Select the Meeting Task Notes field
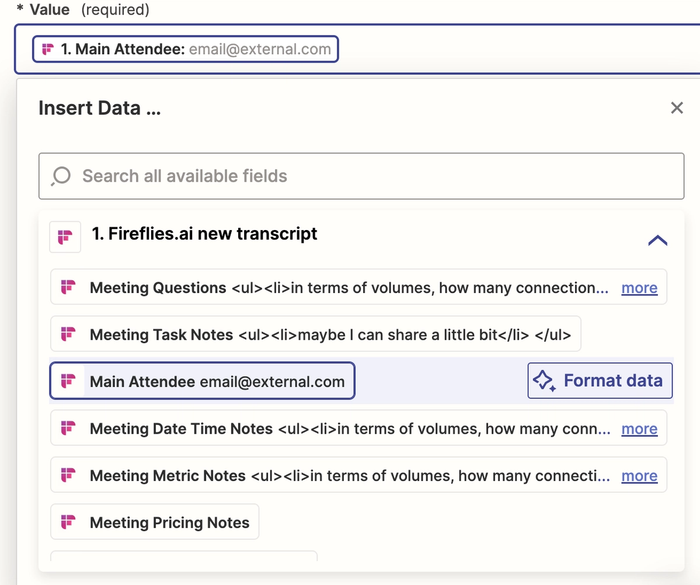The width and height of the screenshot is (700, 585). pos(316,334)
